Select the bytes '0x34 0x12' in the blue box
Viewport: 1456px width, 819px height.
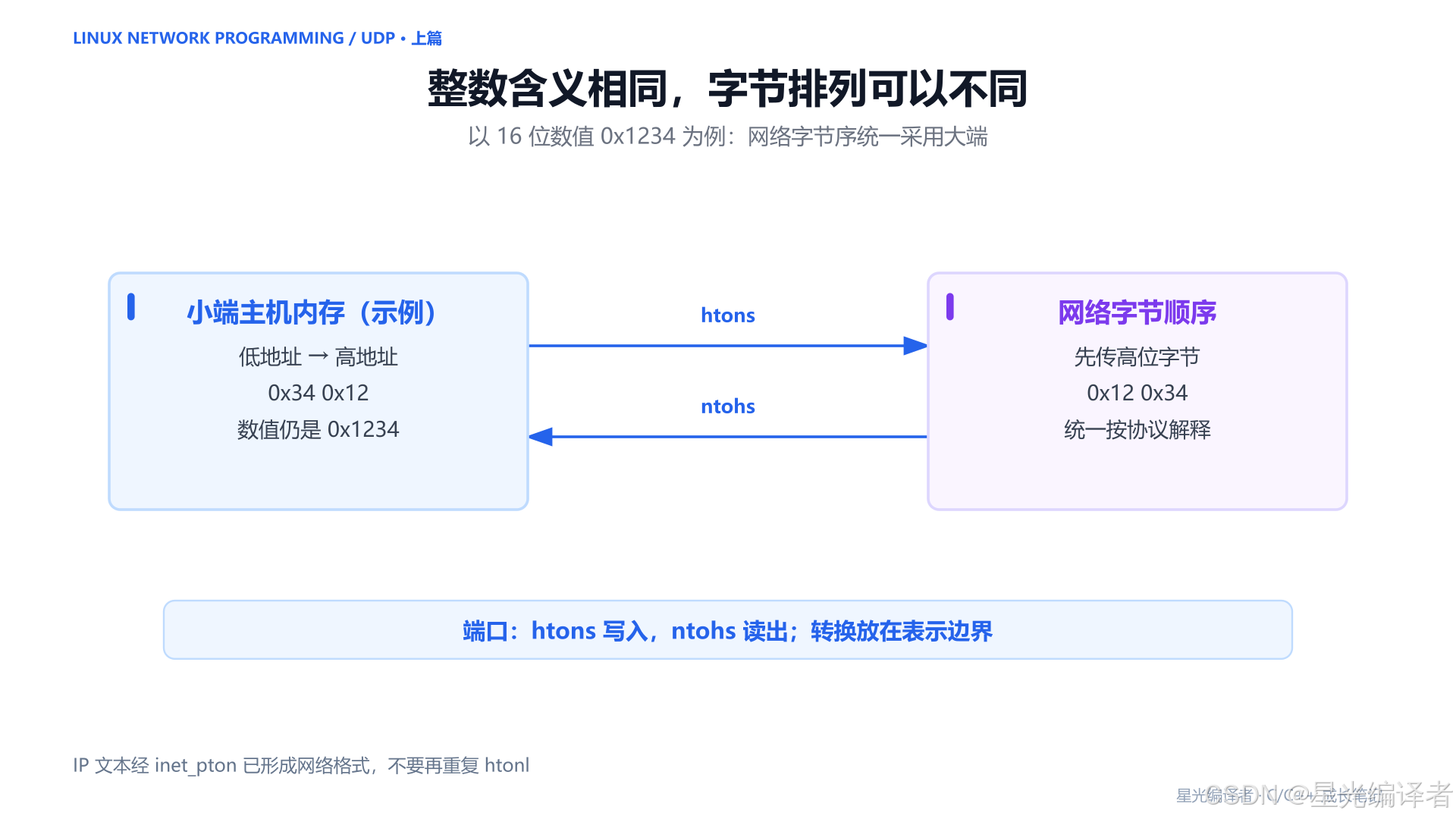pyautogui.click(x=318, y=393)
